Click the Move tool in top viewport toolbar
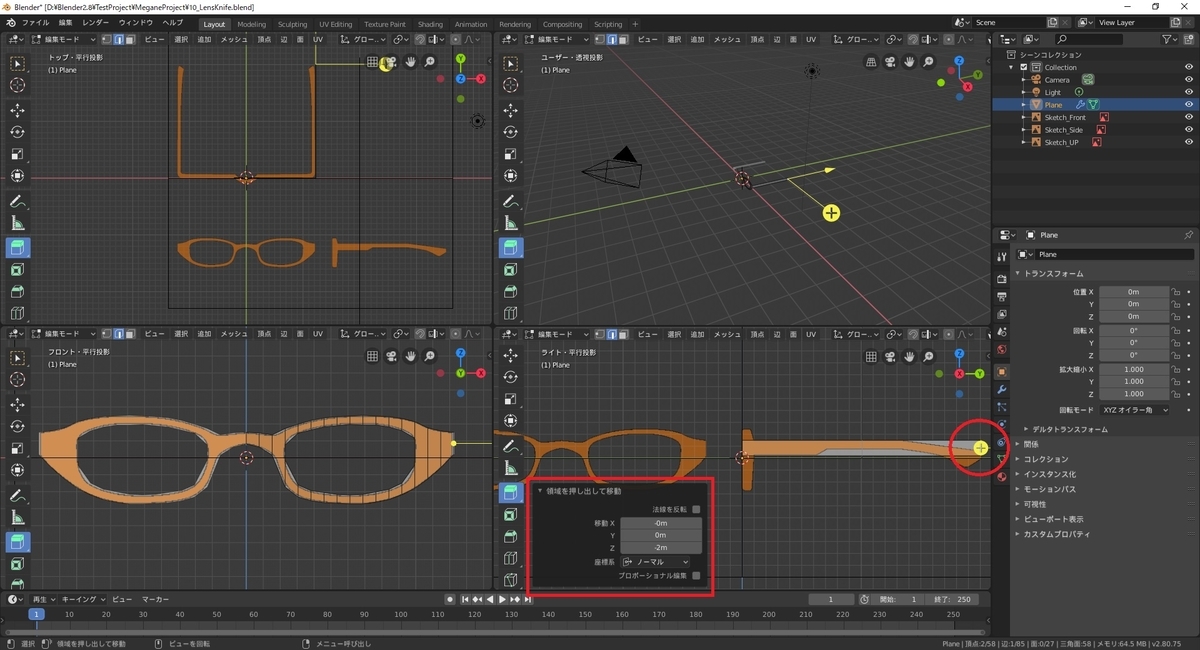 (x=18, y=110)
